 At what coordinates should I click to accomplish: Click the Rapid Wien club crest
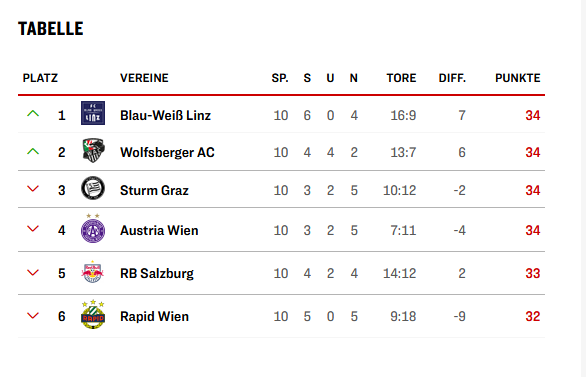[x=93, y=314]
